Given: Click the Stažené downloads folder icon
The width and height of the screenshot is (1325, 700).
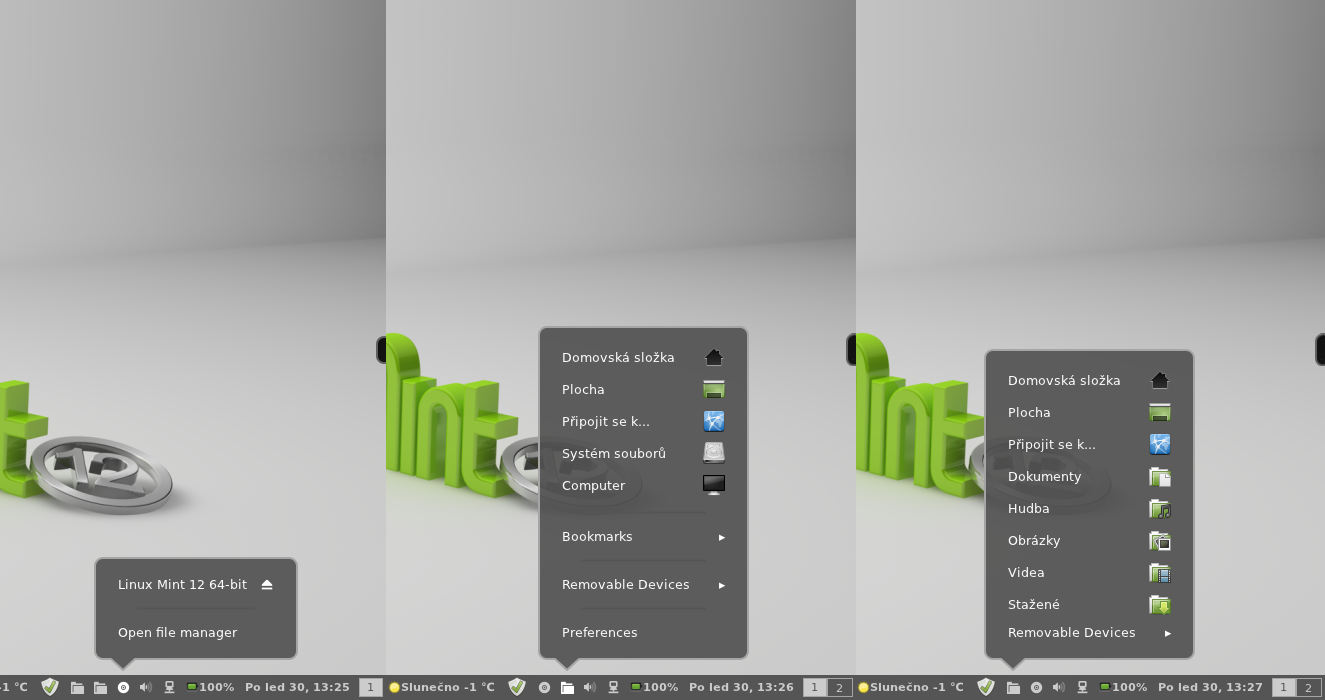Looking at the screenshot, I should tap(1159, 604).
